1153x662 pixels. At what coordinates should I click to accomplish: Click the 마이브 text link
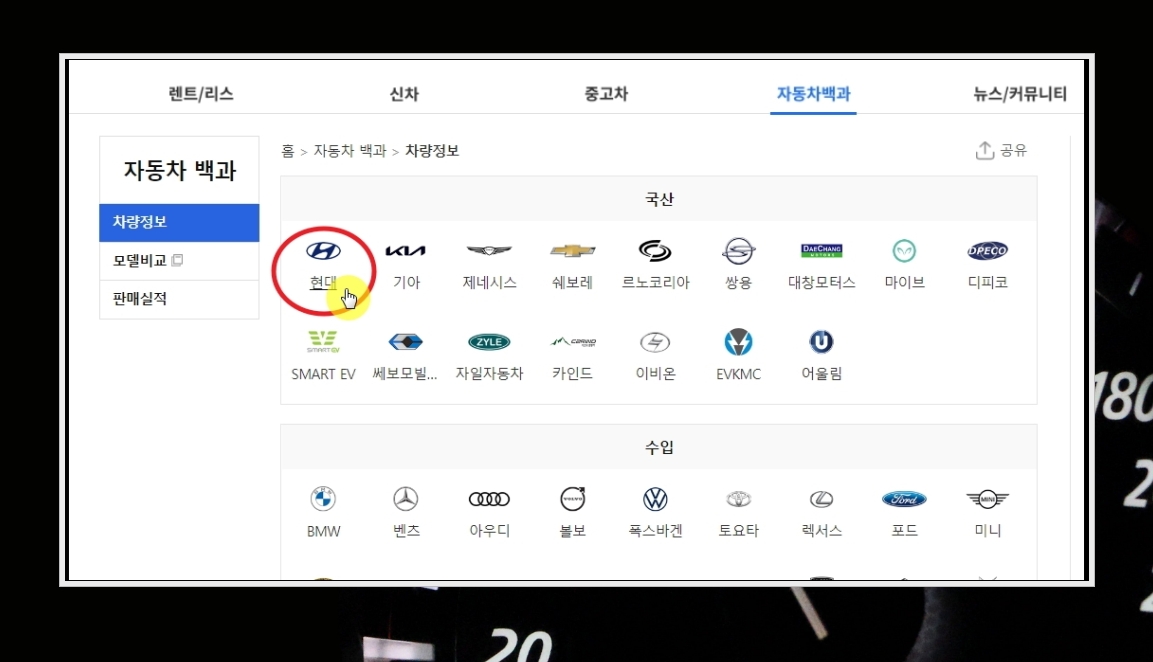tap(904, 282)
